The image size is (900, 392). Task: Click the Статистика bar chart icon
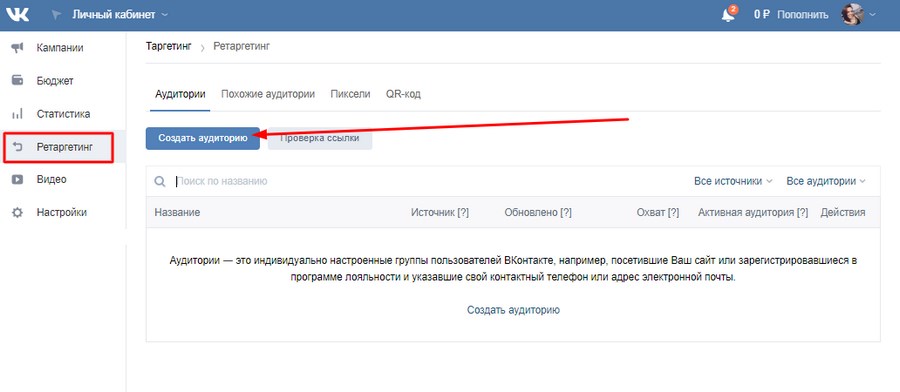pos(17,114)
